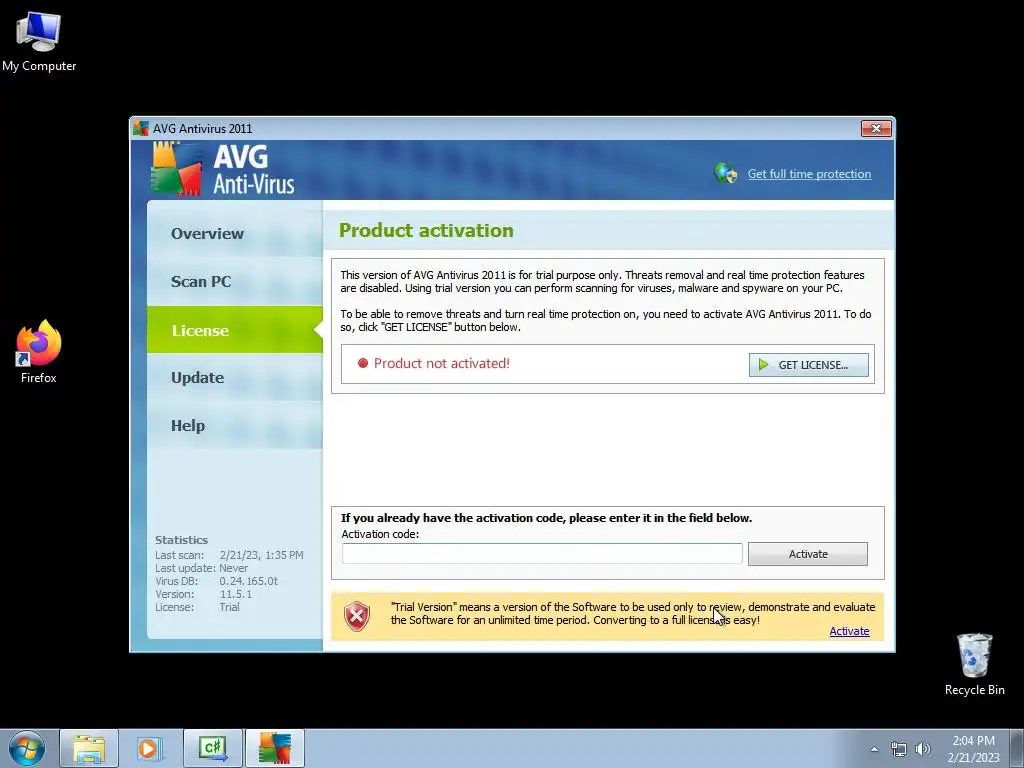Click the network tray icon
The image size is (1024, 768).
pos(899,749)
